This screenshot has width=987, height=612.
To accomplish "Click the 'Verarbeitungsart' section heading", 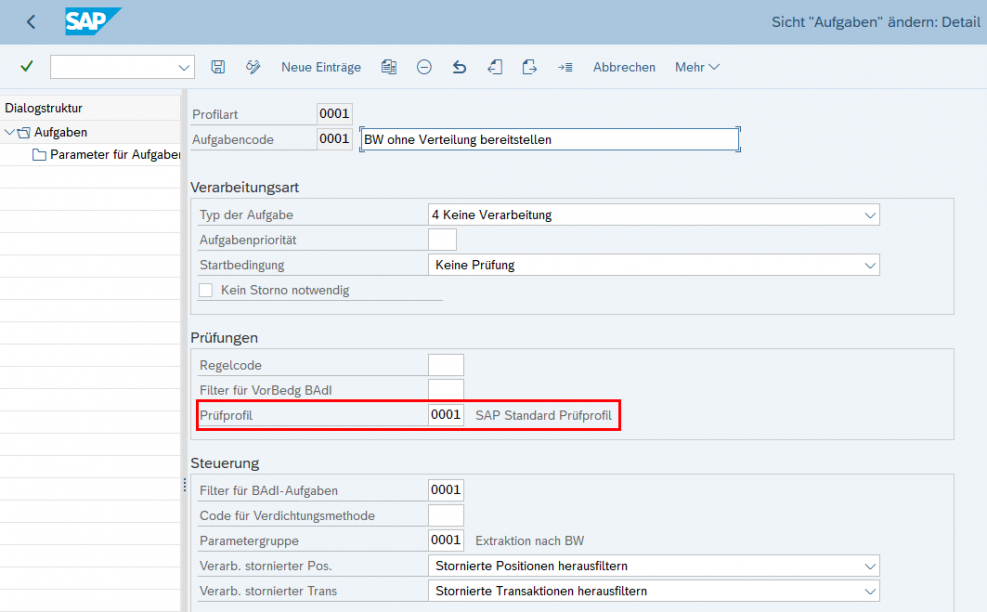I will (244, 188).
